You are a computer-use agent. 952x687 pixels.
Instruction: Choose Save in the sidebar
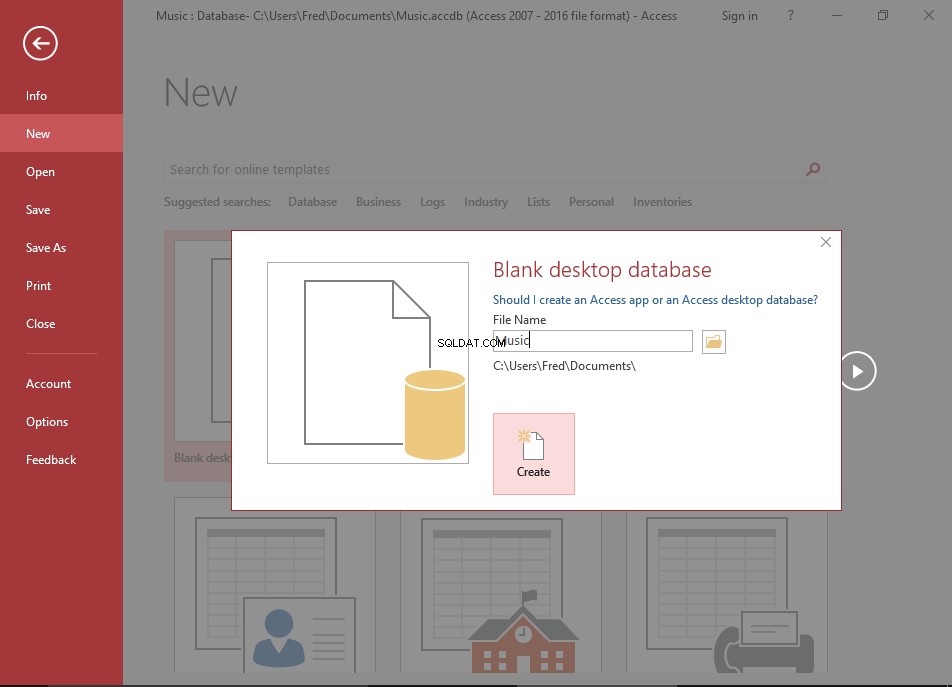pyautogui.click(x=38, y=210)
